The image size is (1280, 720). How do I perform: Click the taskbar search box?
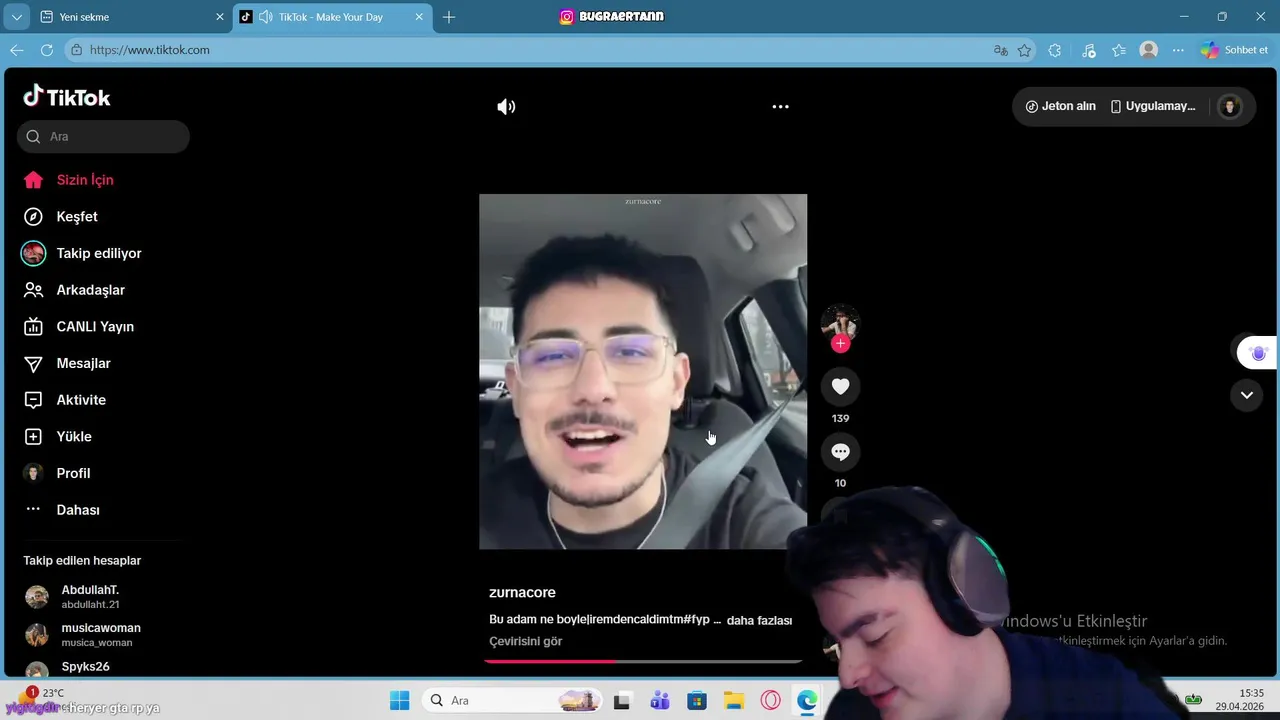(512, 700)
